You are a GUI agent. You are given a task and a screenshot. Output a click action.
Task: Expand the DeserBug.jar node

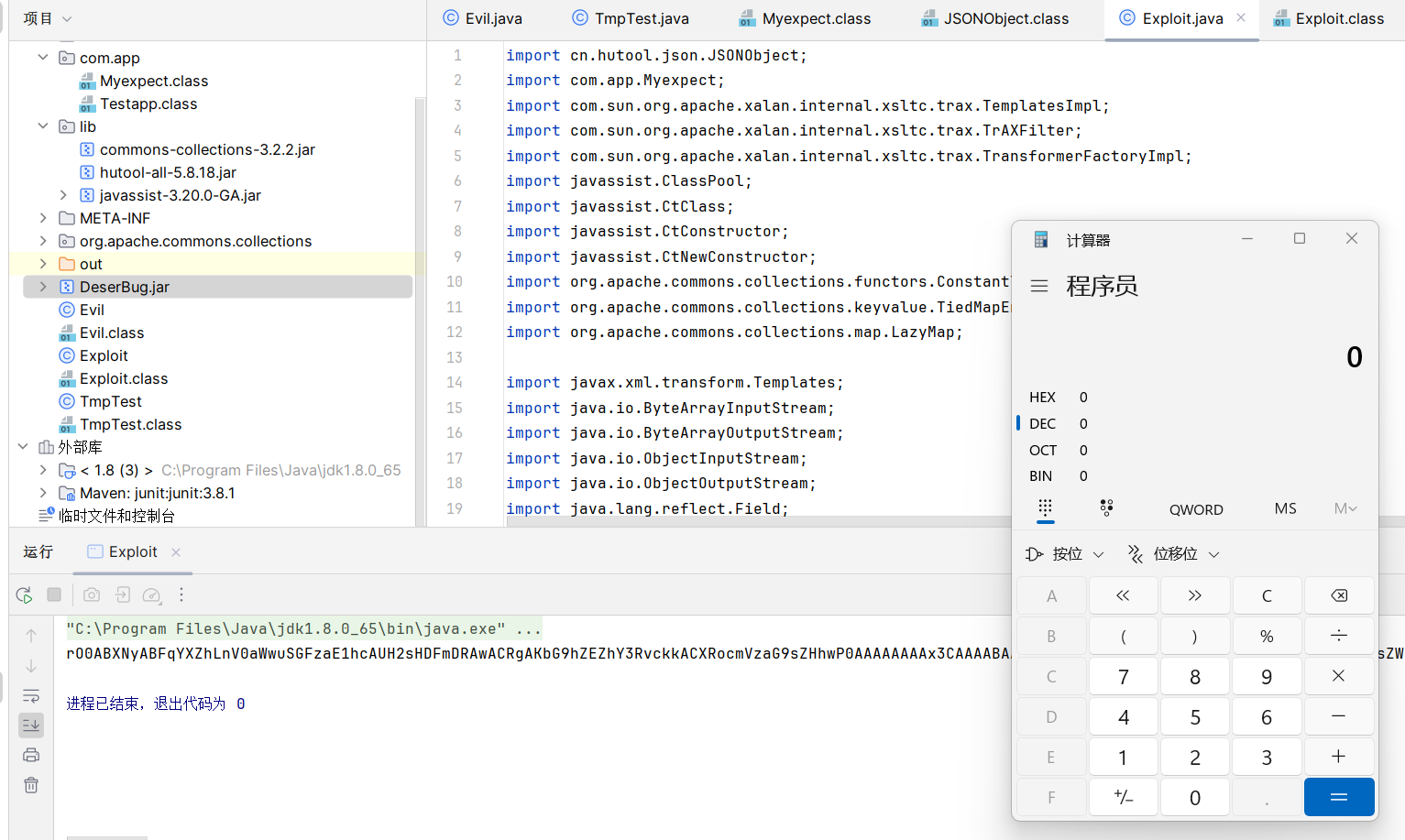point(43,286)
